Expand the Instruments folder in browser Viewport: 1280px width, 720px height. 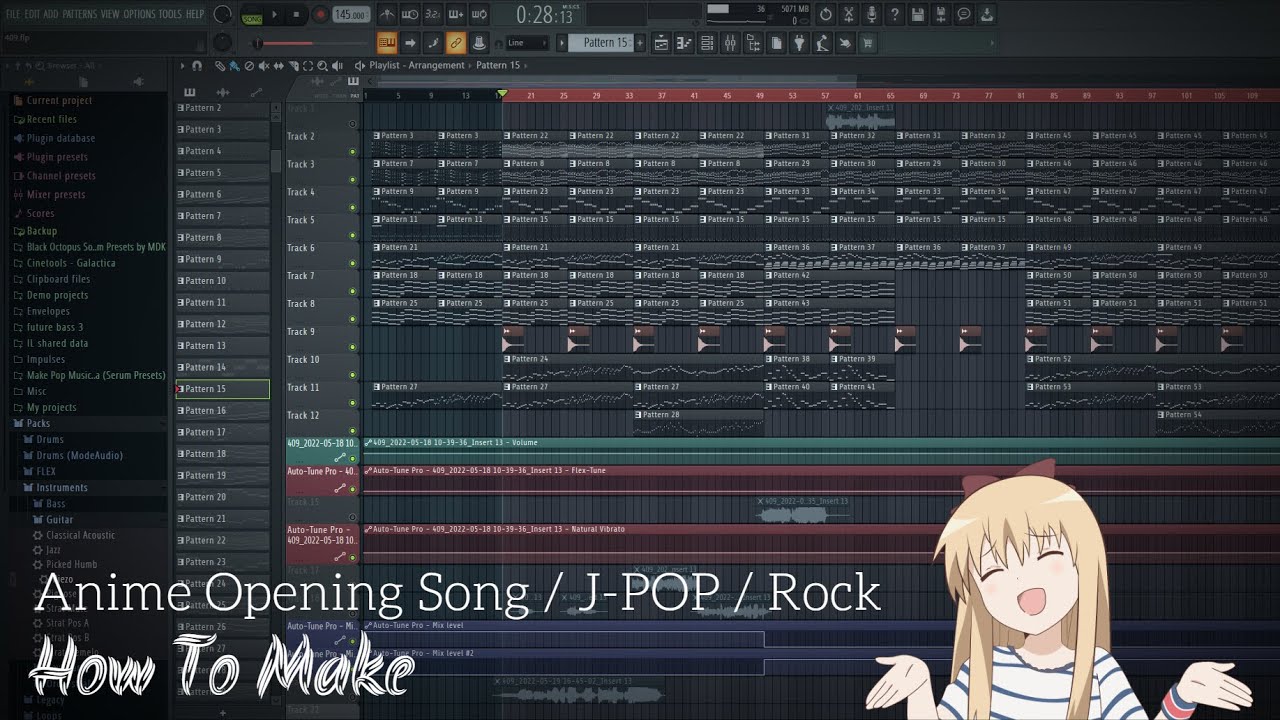(x=61, y=488)
